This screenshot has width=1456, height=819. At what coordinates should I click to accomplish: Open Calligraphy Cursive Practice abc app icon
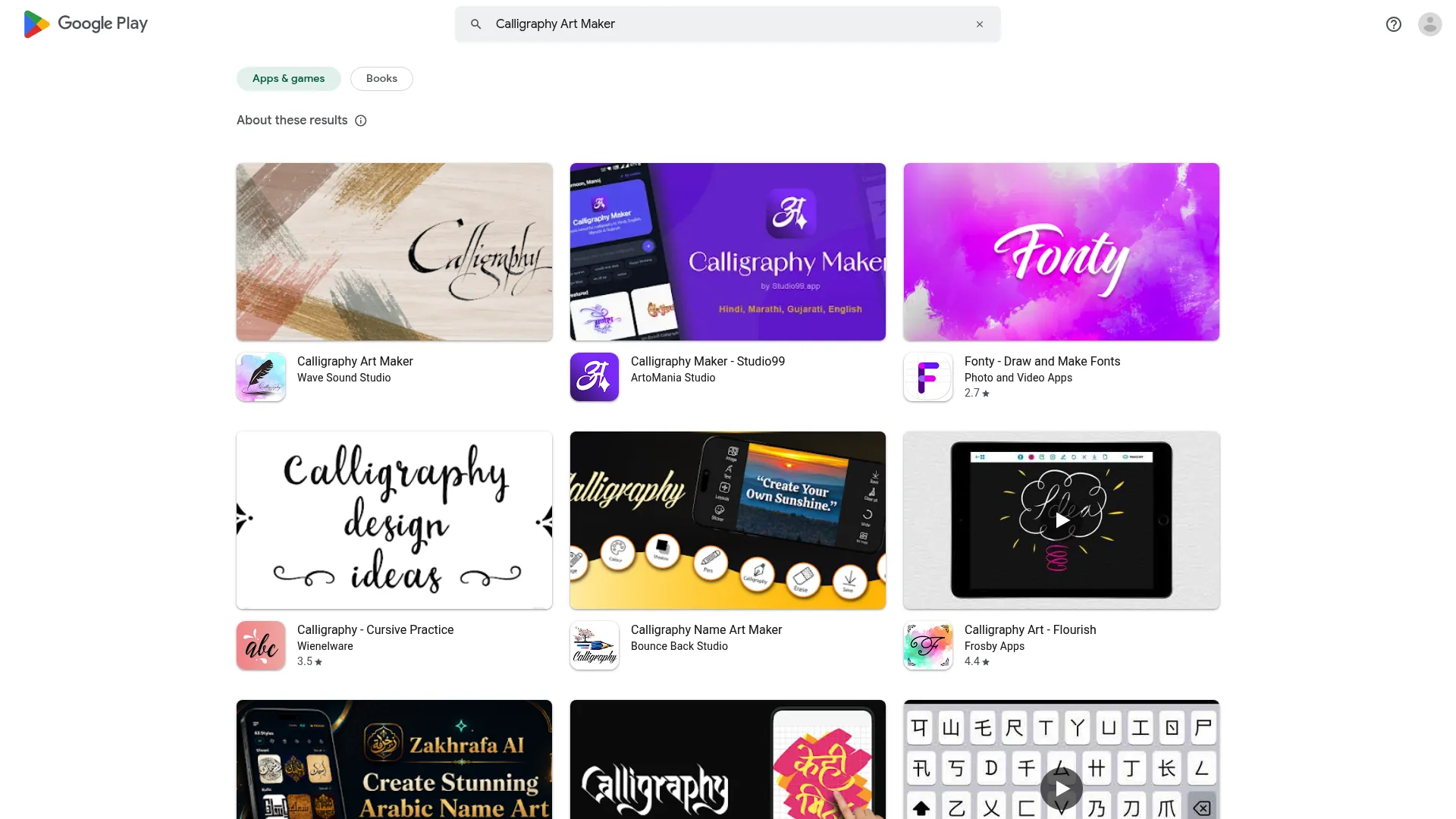(x=261, y=645)
